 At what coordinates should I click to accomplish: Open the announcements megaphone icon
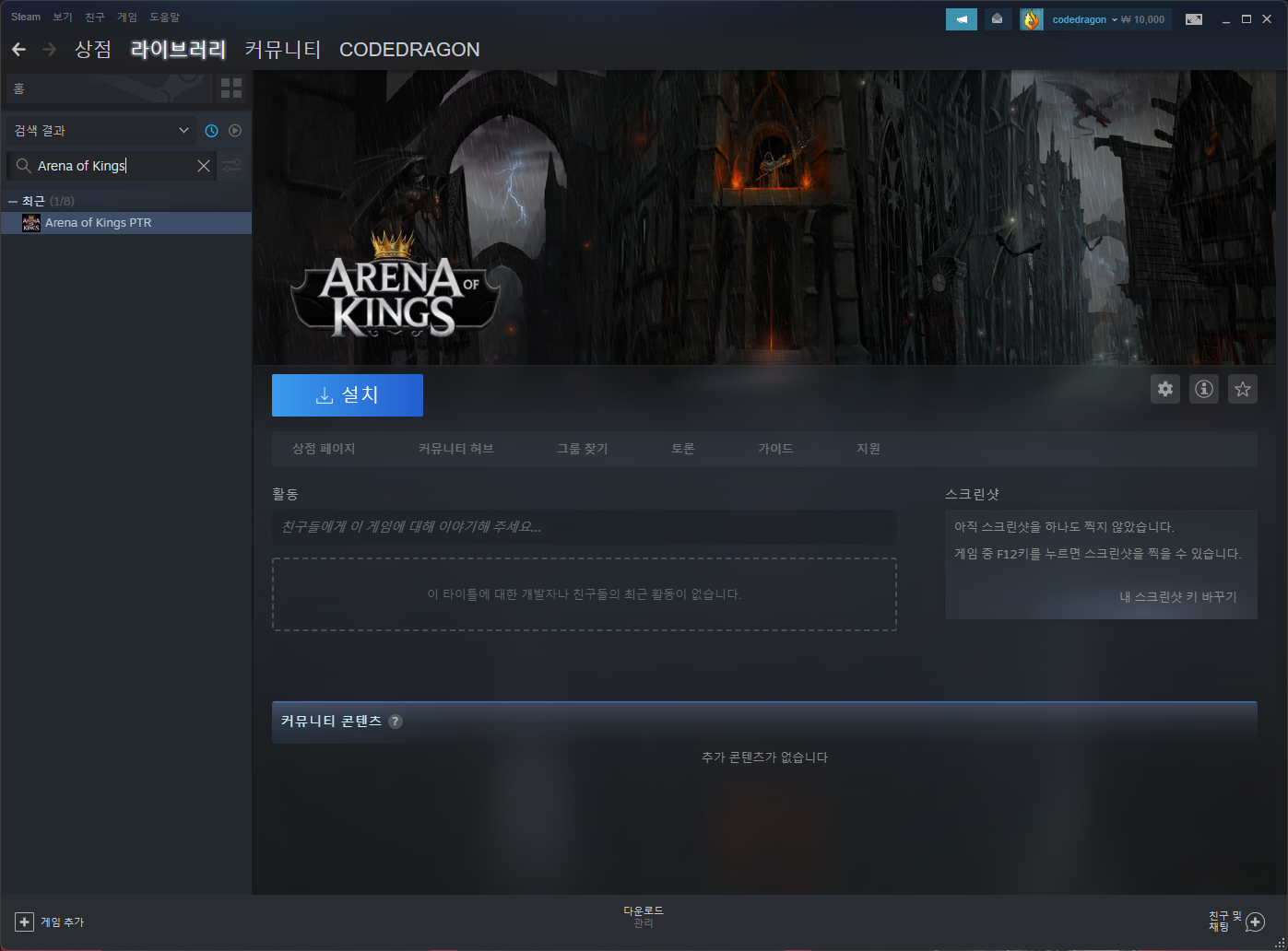pos(961,19)
